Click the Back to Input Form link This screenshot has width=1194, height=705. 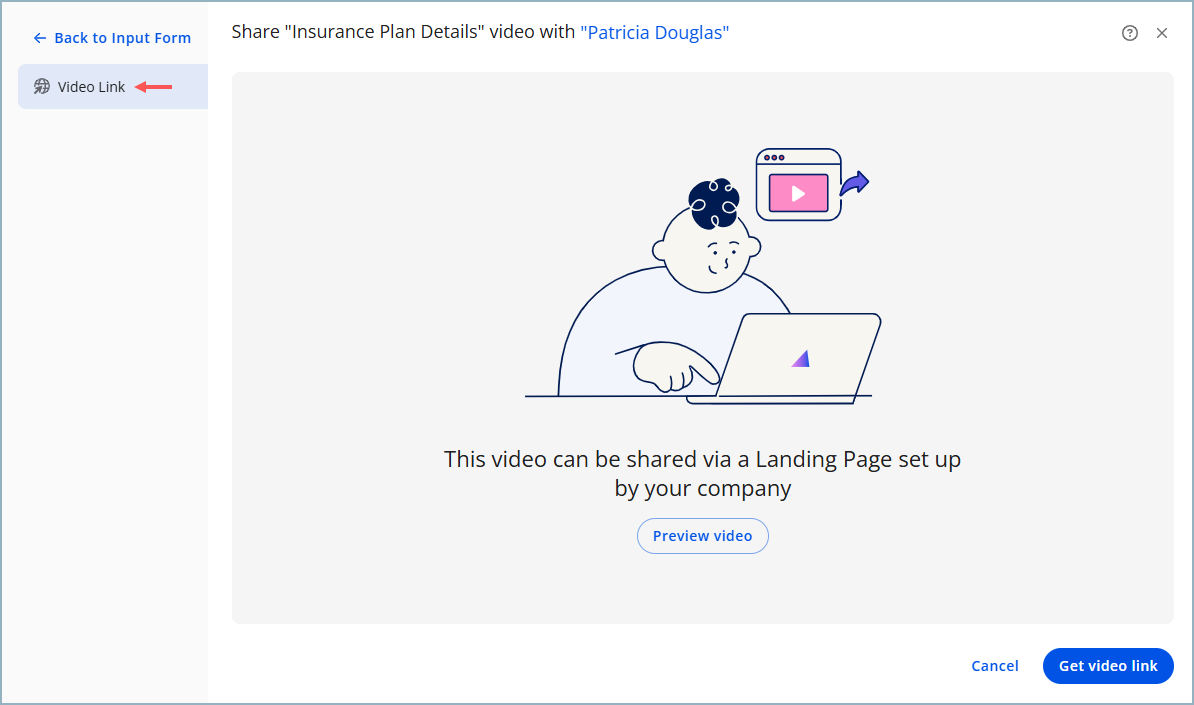coord(122,38)
